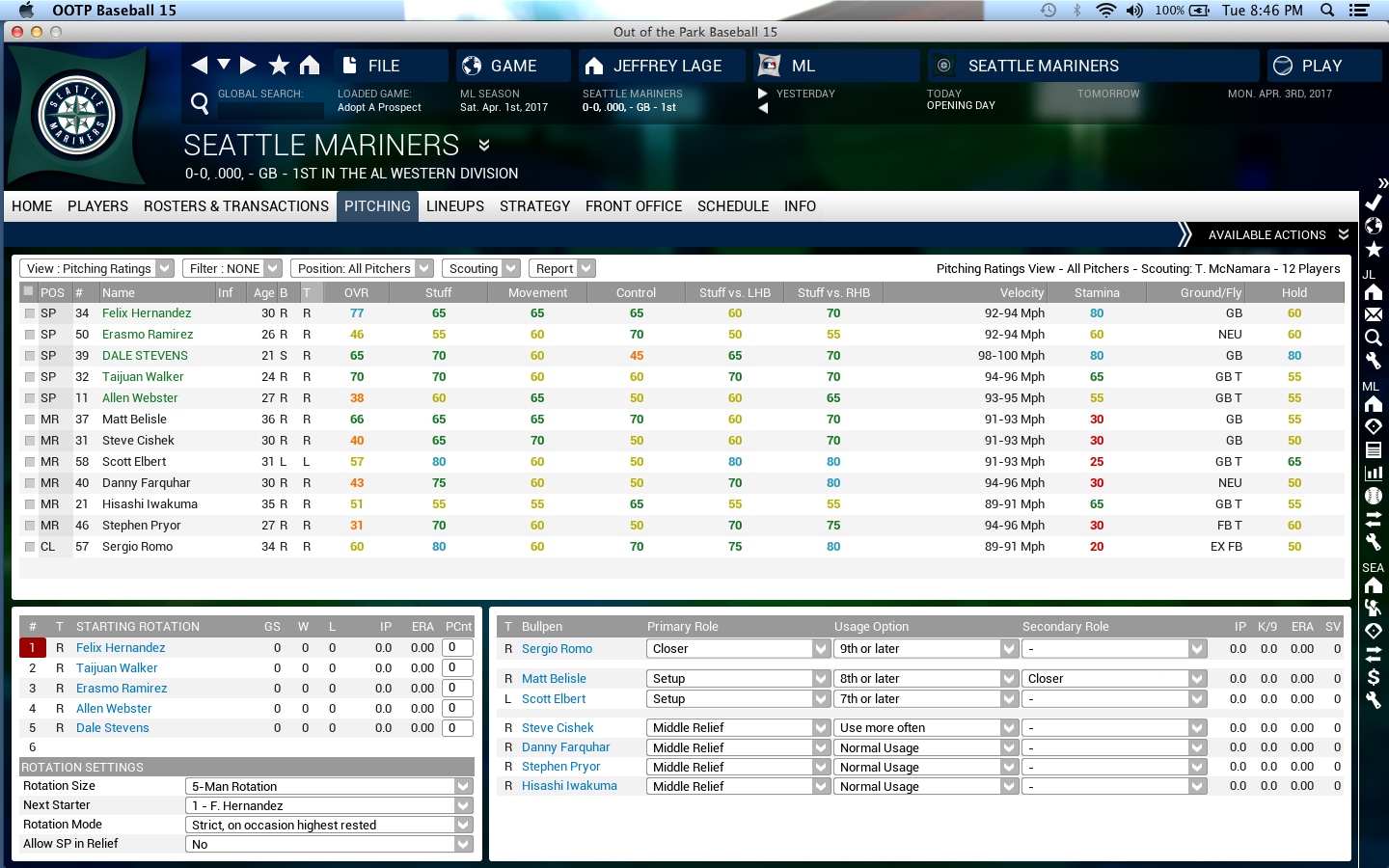This screenshot has width=1389, height=868.
Task: Click the JL wrench settings icon
Action: pyautogui.click(x=1374, y=361)
